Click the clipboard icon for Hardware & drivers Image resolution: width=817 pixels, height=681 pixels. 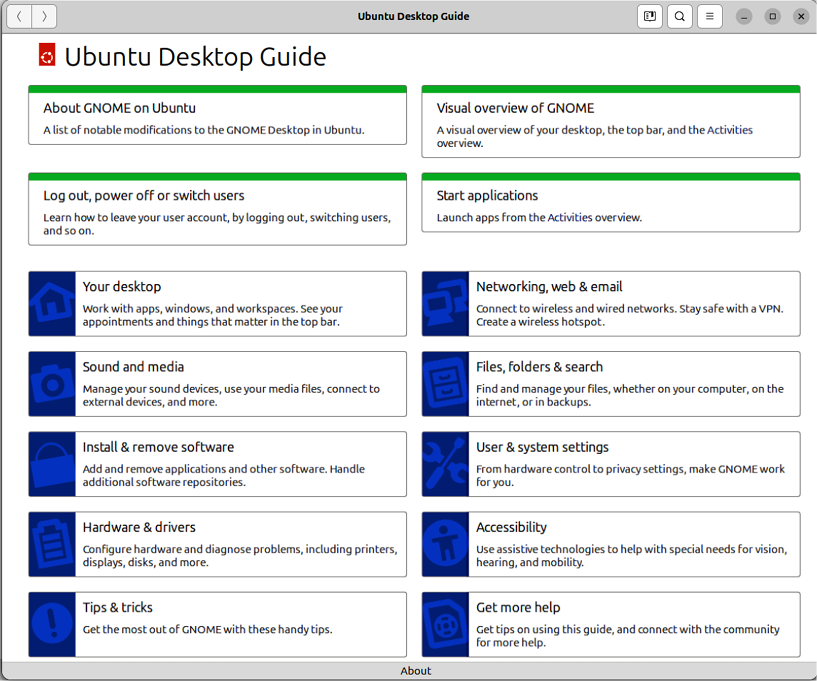tap(52, 544)
